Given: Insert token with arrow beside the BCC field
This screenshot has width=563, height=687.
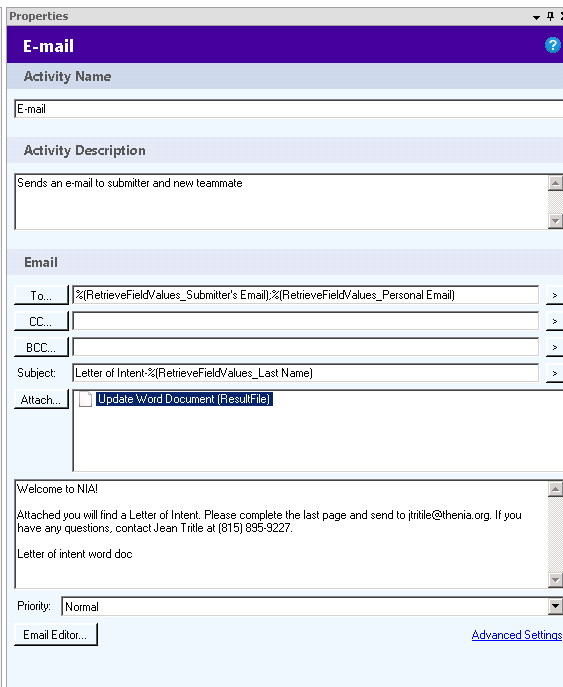Looking at the screenshot, I should pyautogui.click(x=555, y=347).
